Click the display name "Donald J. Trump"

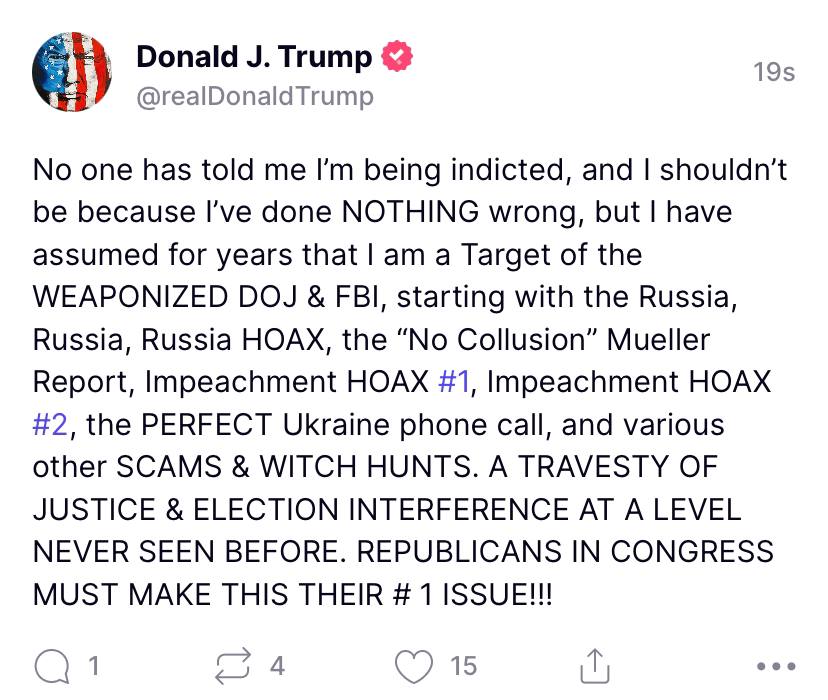(255, 57)
